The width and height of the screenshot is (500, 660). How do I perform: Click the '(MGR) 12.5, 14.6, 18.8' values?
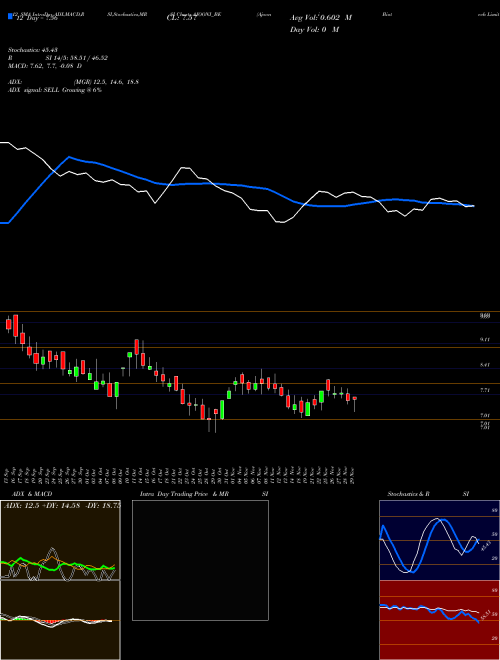point(106,82)
